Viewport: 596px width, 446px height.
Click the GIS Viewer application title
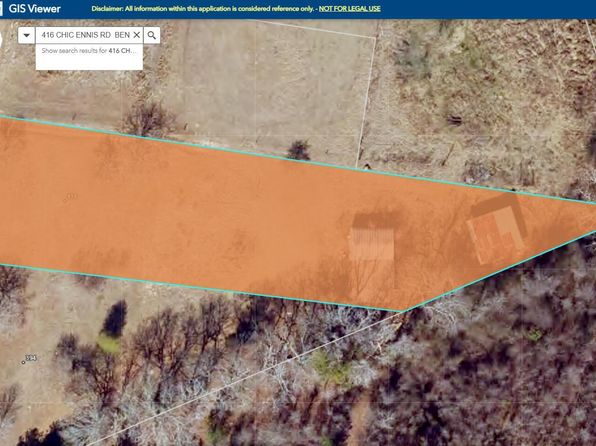[35, 9]
